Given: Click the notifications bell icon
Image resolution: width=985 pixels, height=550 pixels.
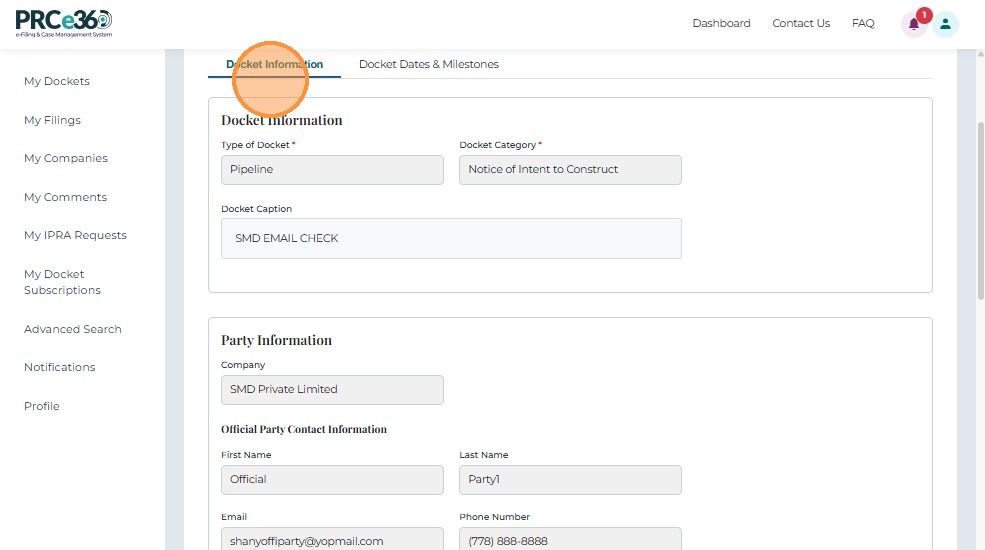Looking at the screenshot, I should 913,24.
